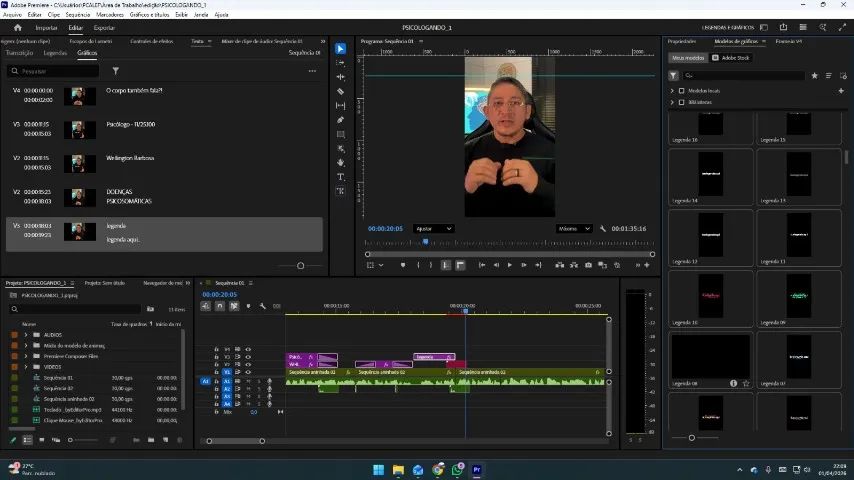Open the Windows Start menu
The height and width of the screenshot is (480, 854).
pos(379,469)
